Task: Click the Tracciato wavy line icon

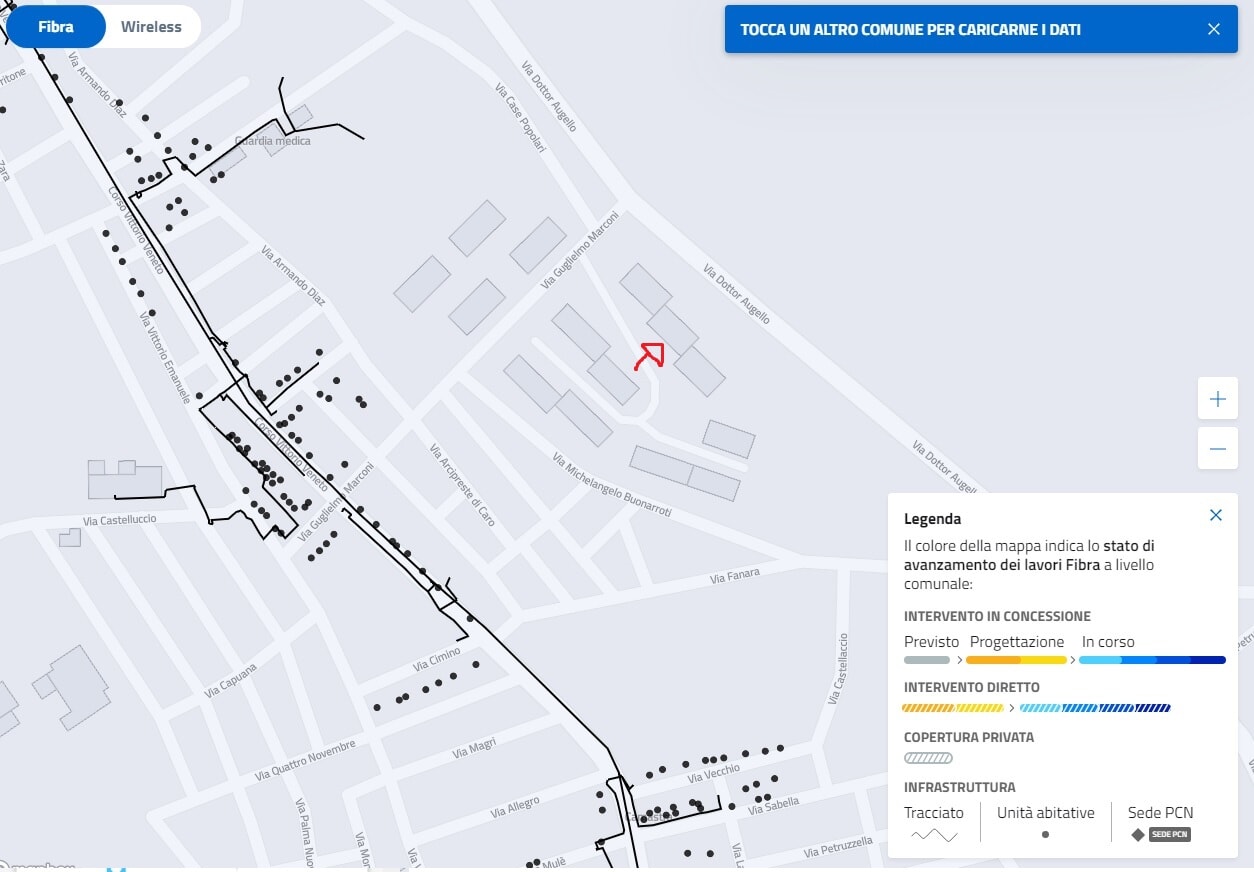Action: [933, 835]
